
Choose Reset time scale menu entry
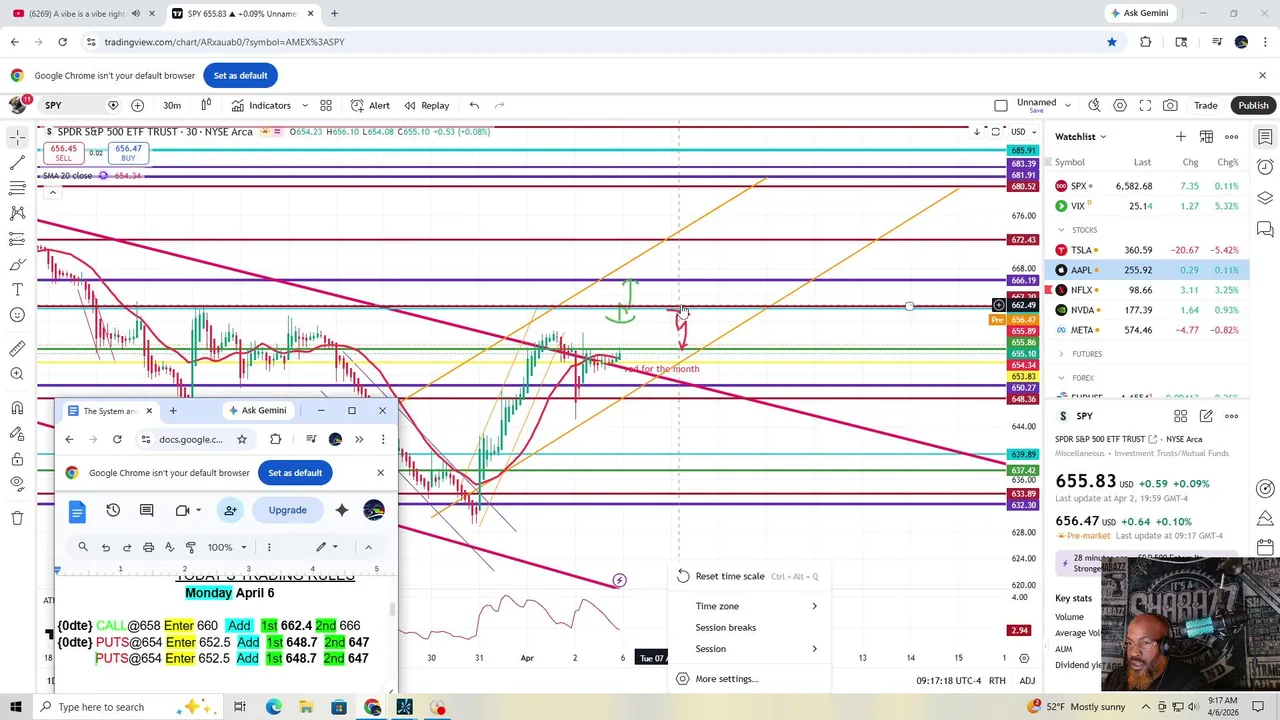[749, 576]
